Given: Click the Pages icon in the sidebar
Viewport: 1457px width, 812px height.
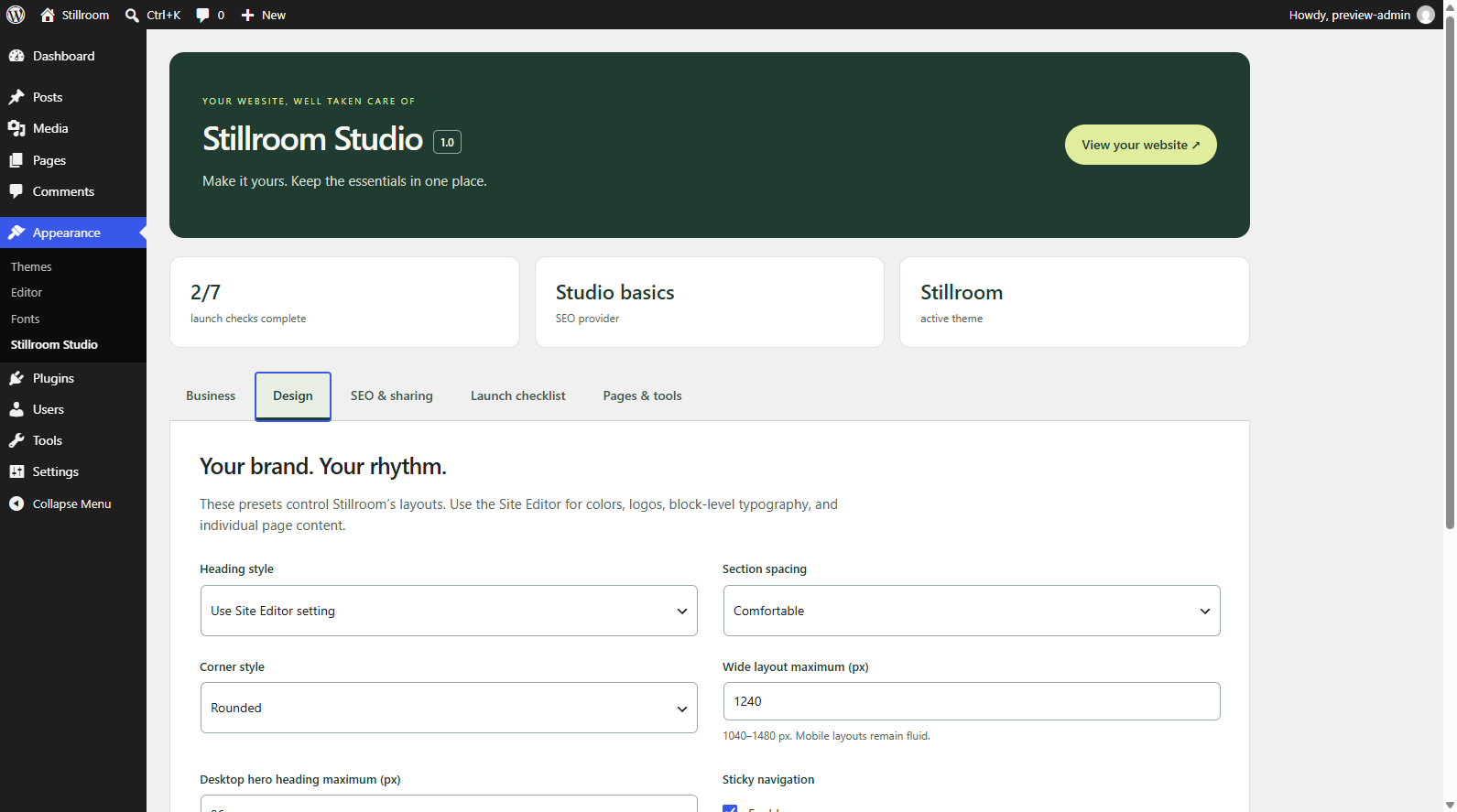Looking at the screenshot, I should tap(16, 160).
